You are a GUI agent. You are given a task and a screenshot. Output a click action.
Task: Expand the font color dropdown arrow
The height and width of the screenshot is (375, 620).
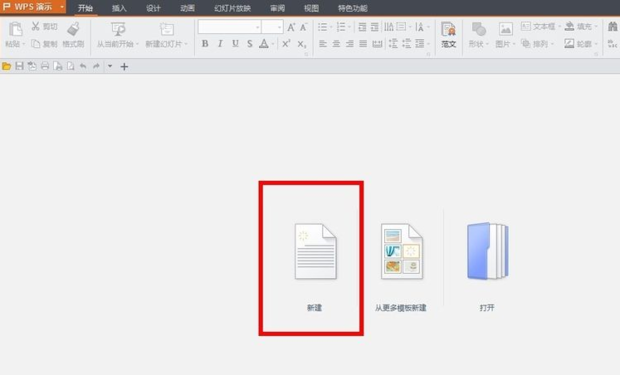point(273,44)
